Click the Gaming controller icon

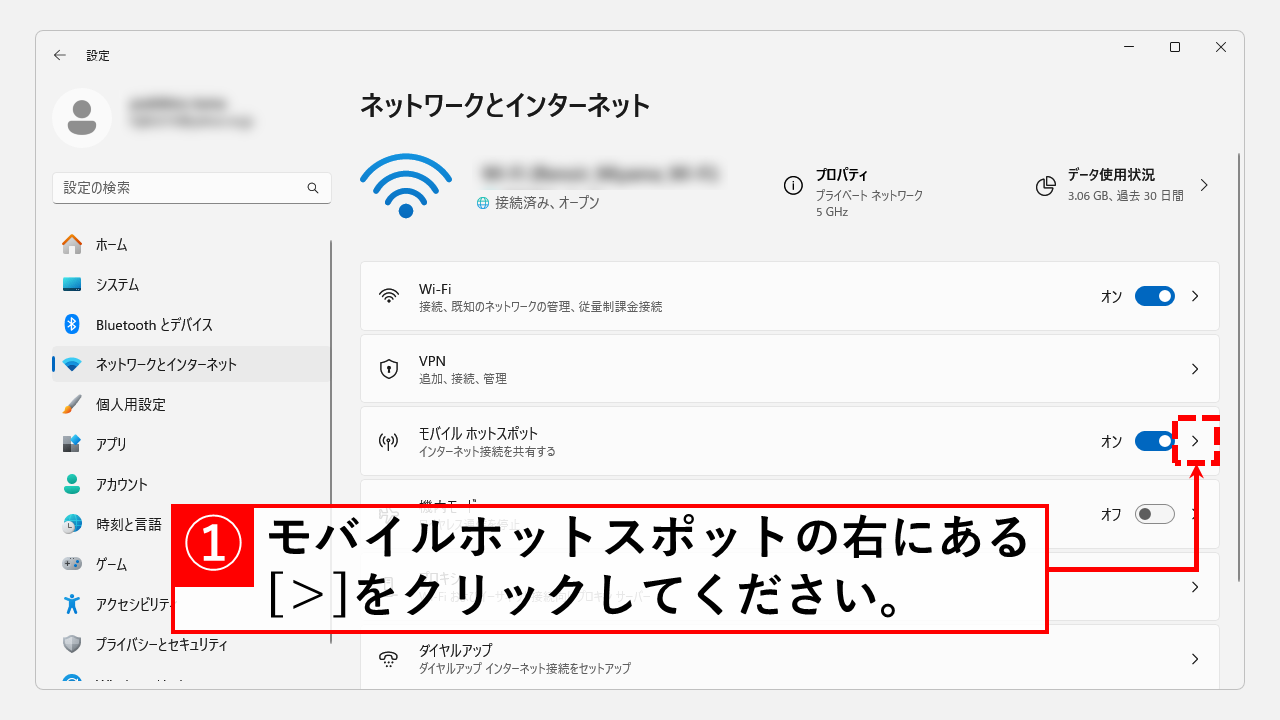tap(72, 564)
